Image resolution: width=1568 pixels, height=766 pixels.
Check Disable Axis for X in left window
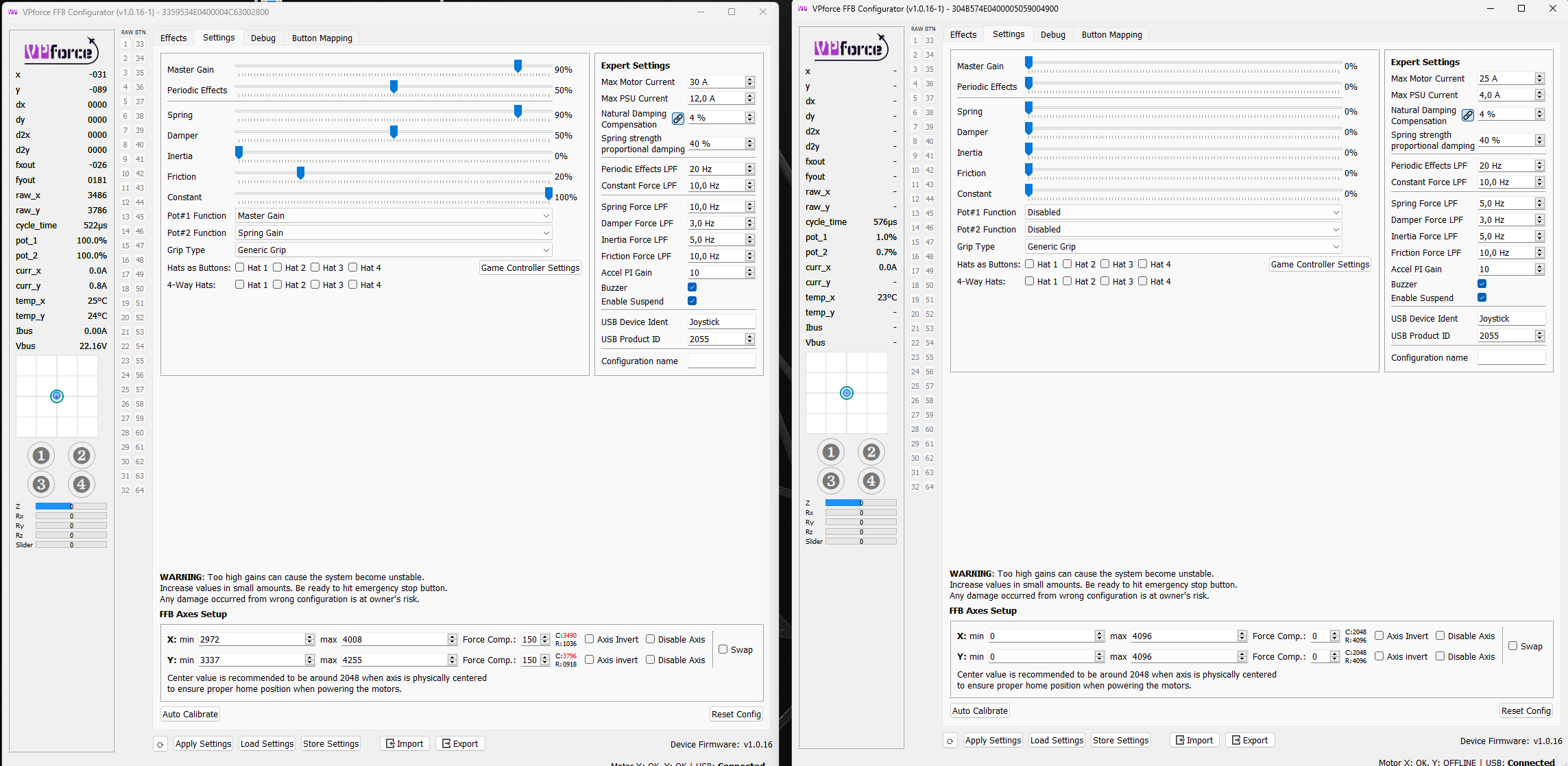[651, 639]
